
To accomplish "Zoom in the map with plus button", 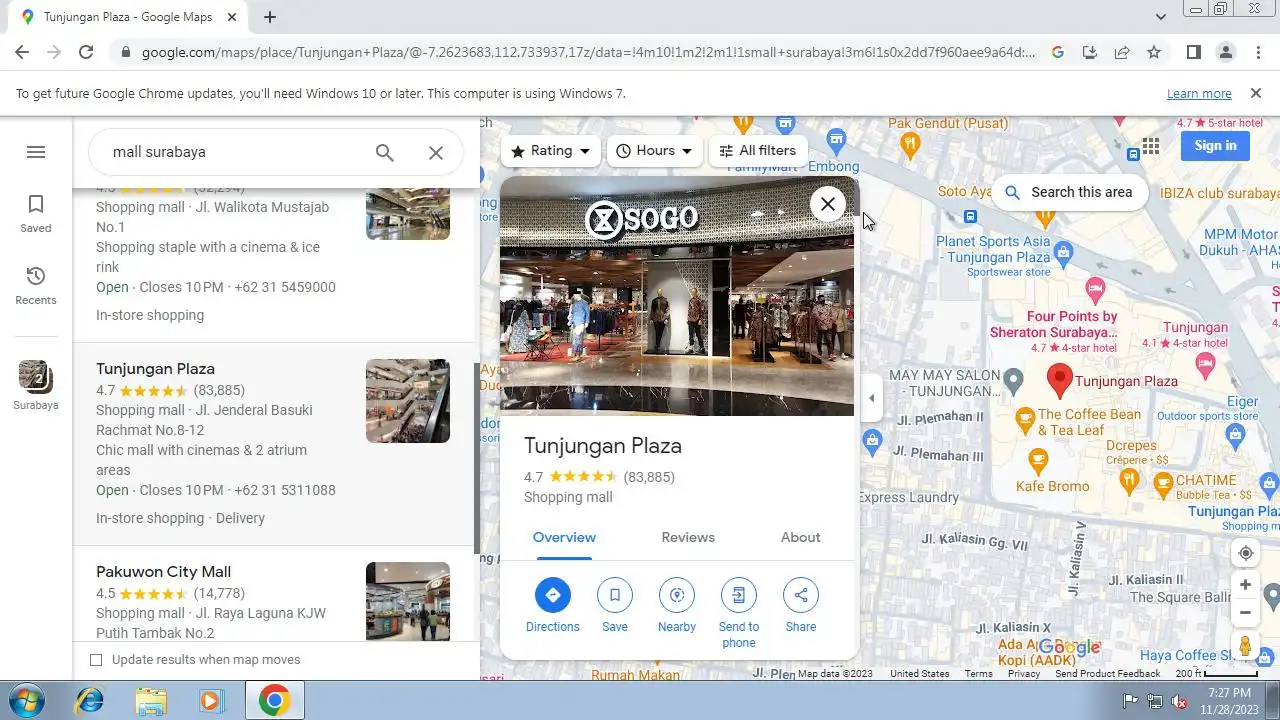I will (x=1245, y=585).
